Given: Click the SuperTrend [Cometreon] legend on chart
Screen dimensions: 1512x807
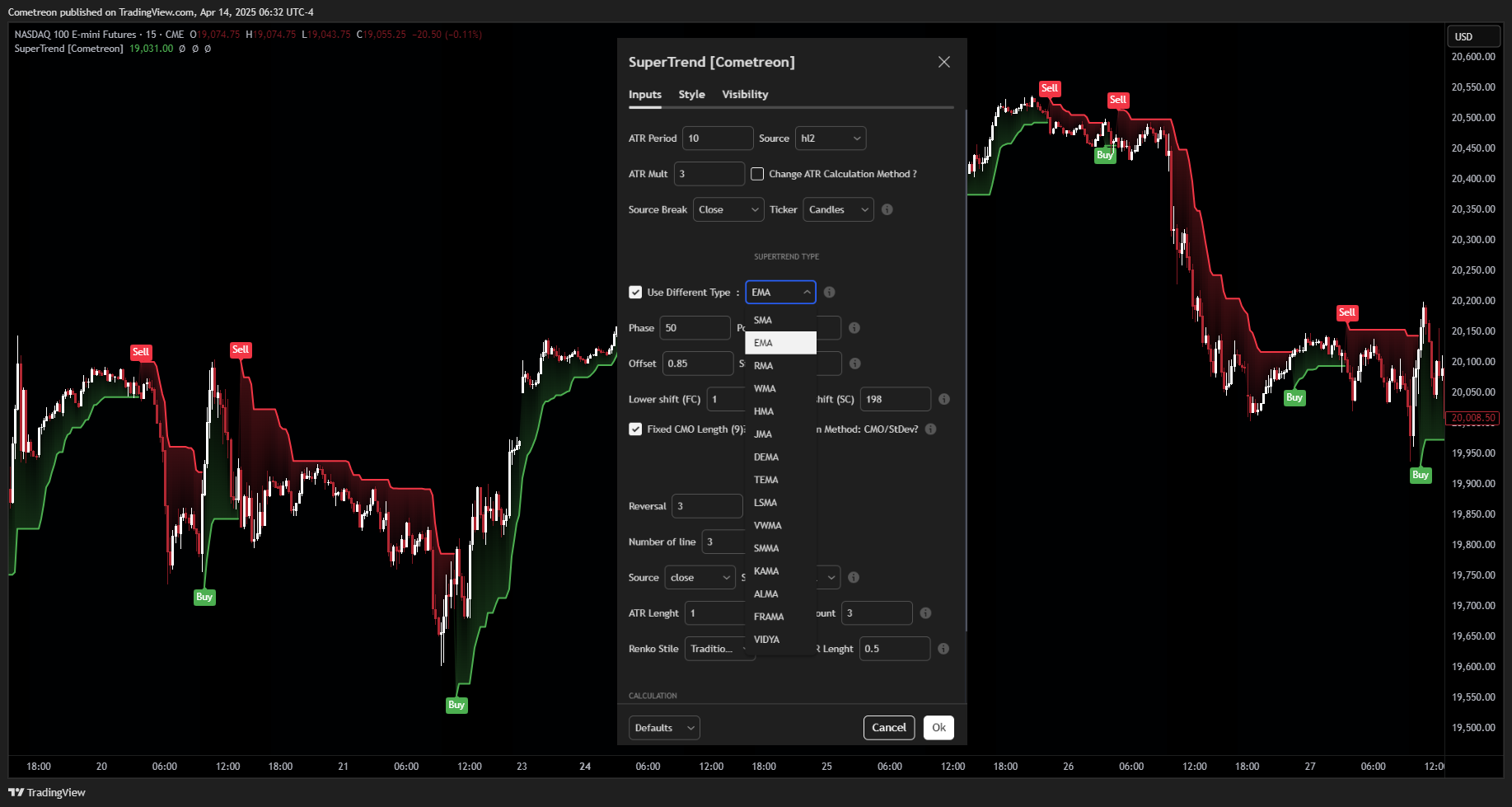Looking at the screenshot, I should pyautogui.click(x=69, y=49).
